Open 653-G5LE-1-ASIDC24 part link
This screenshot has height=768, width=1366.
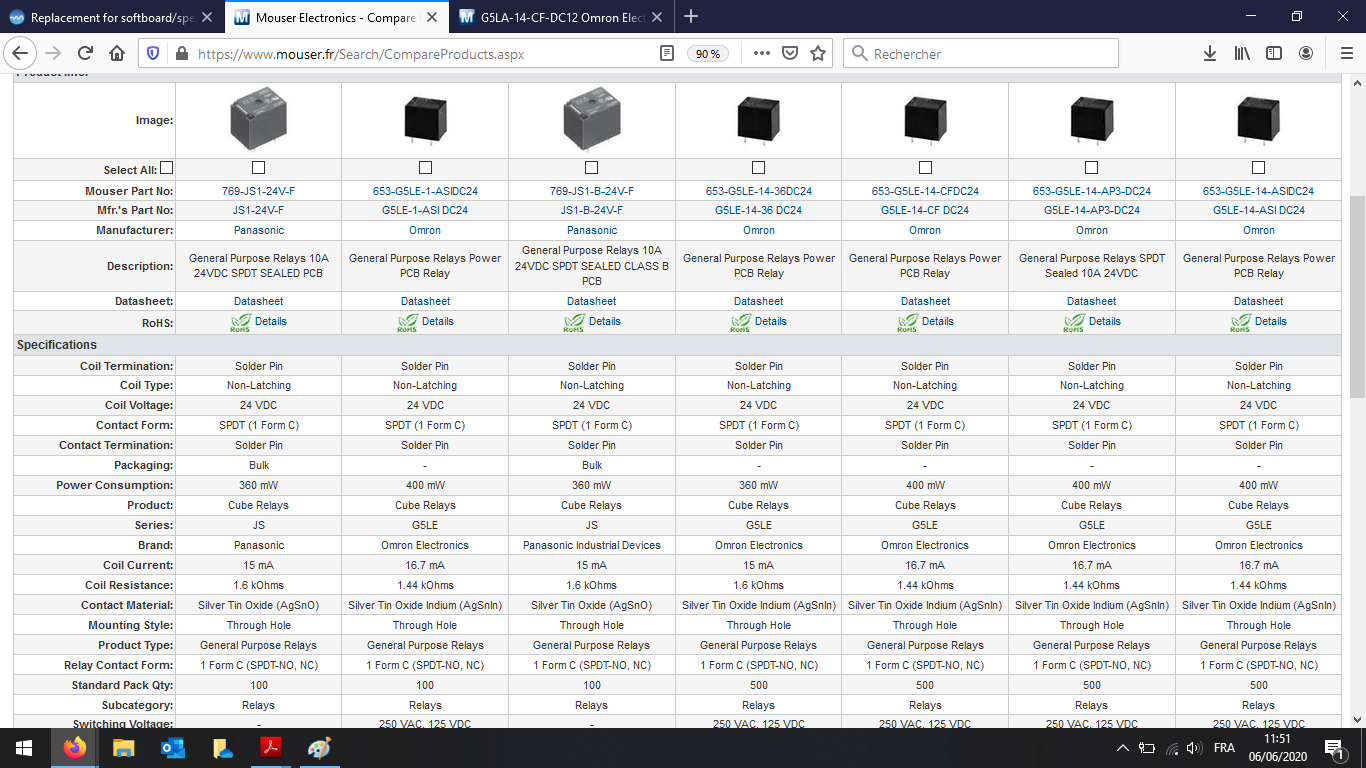(x=425, y=191)
